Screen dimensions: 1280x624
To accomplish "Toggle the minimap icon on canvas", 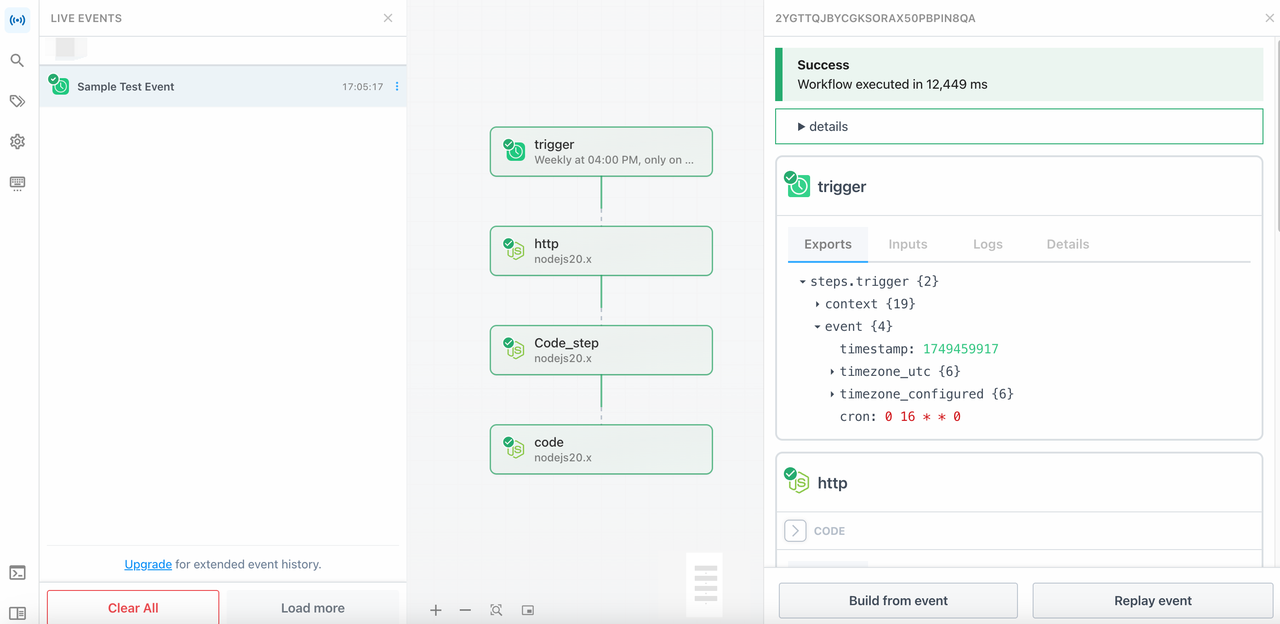I will [x=528, y=610].
